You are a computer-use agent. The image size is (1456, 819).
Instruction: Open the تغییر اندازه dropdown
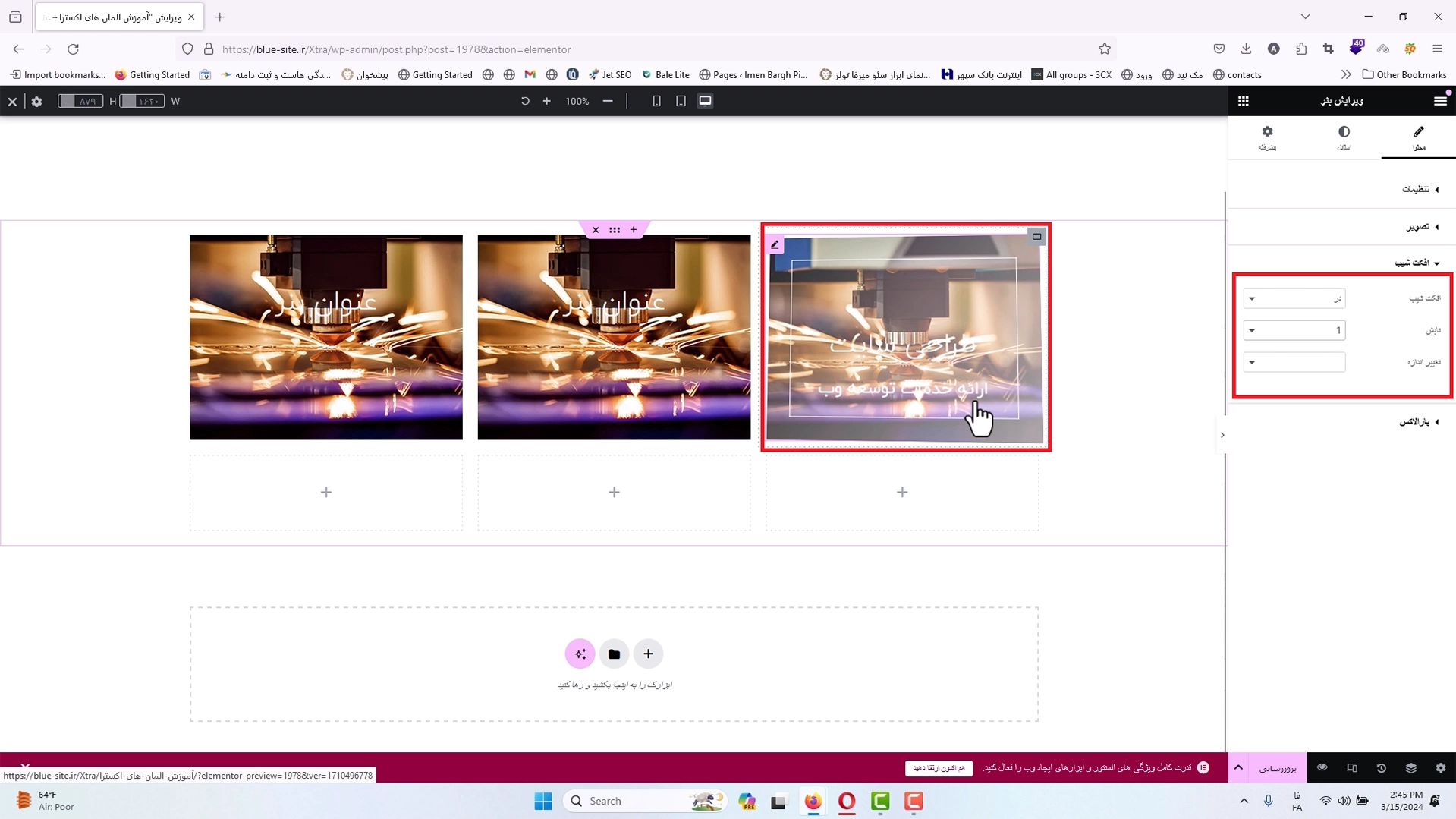[x=1294, y=362]
